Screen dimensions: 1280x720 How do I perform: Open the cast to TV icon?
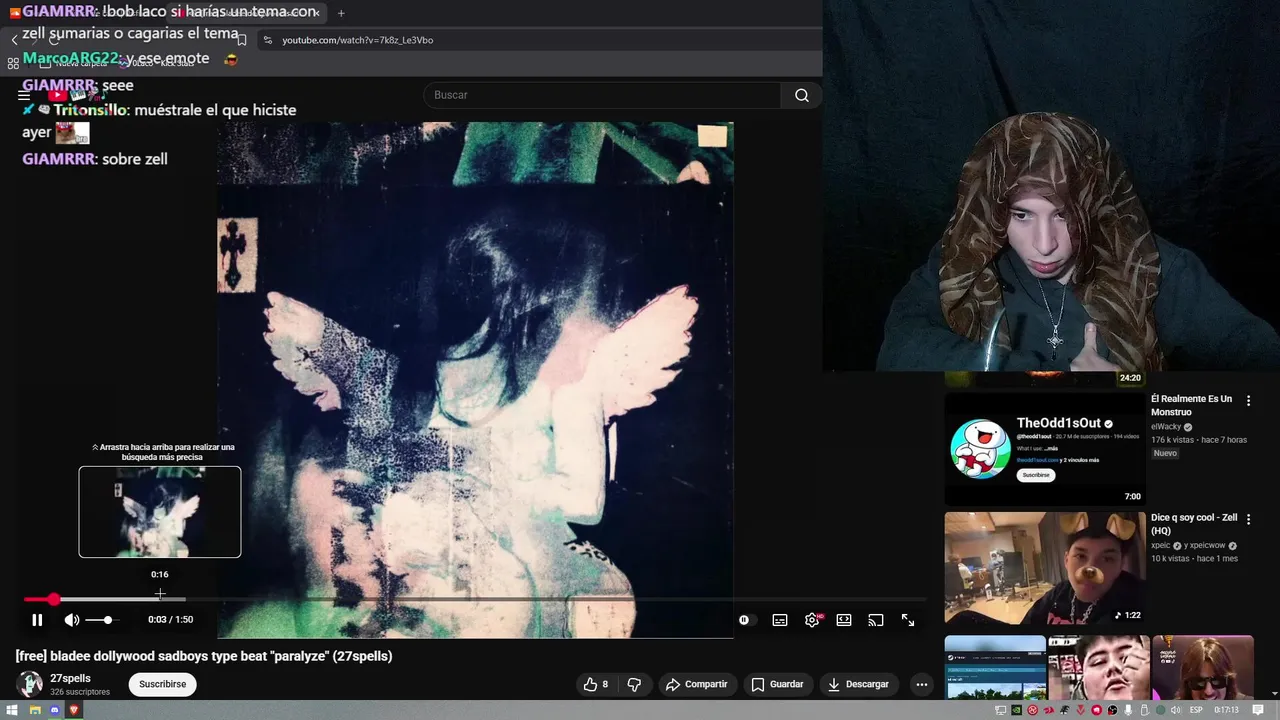point(876,620)
